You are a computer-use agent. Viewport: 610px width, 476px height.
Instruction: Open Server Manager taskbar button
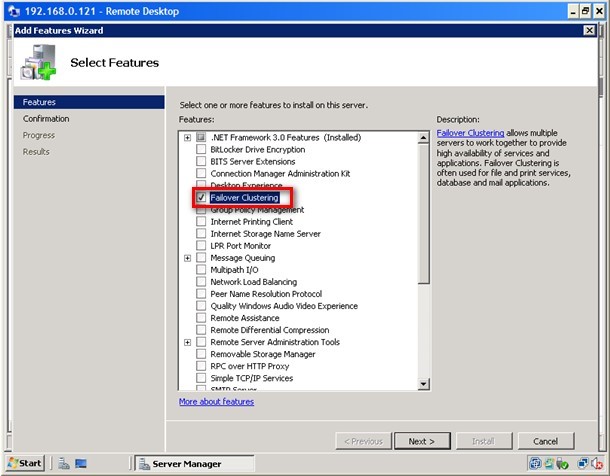click(195, 464)
